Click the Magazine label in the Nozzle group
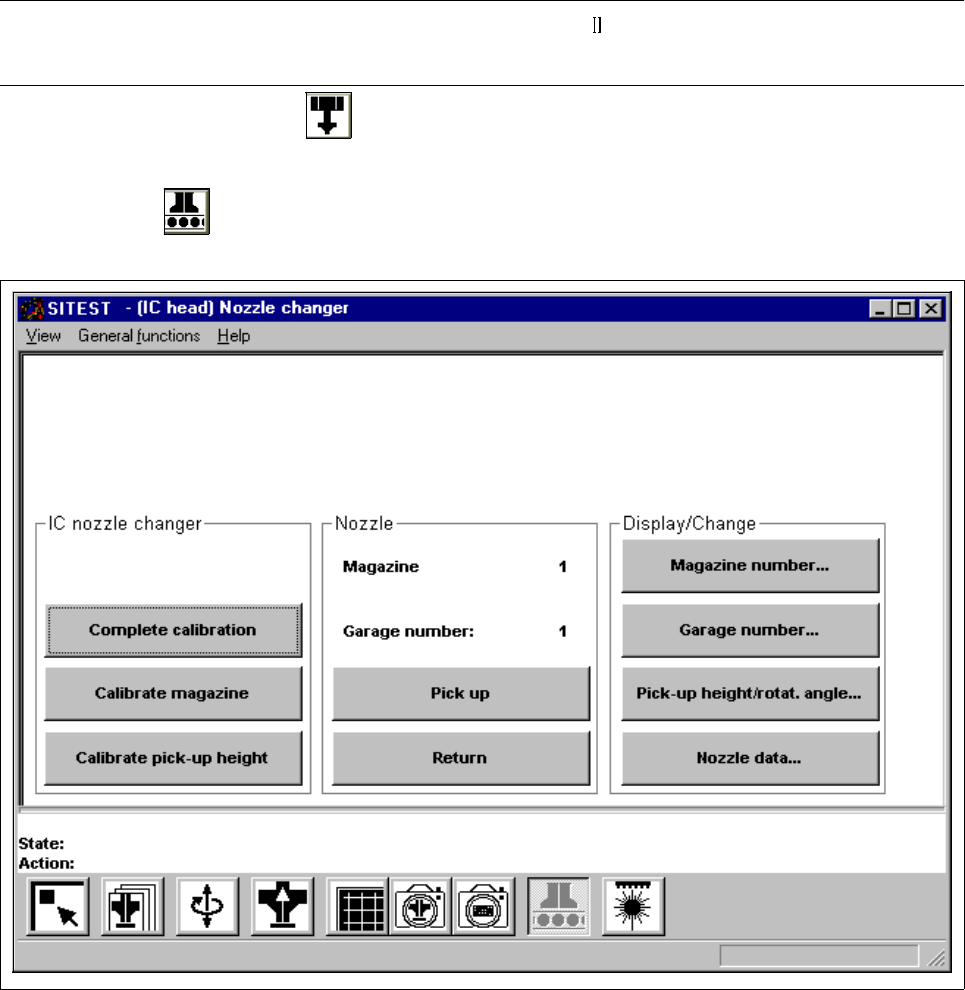This screenshot has height=990, width=965. tap(381, 567)
